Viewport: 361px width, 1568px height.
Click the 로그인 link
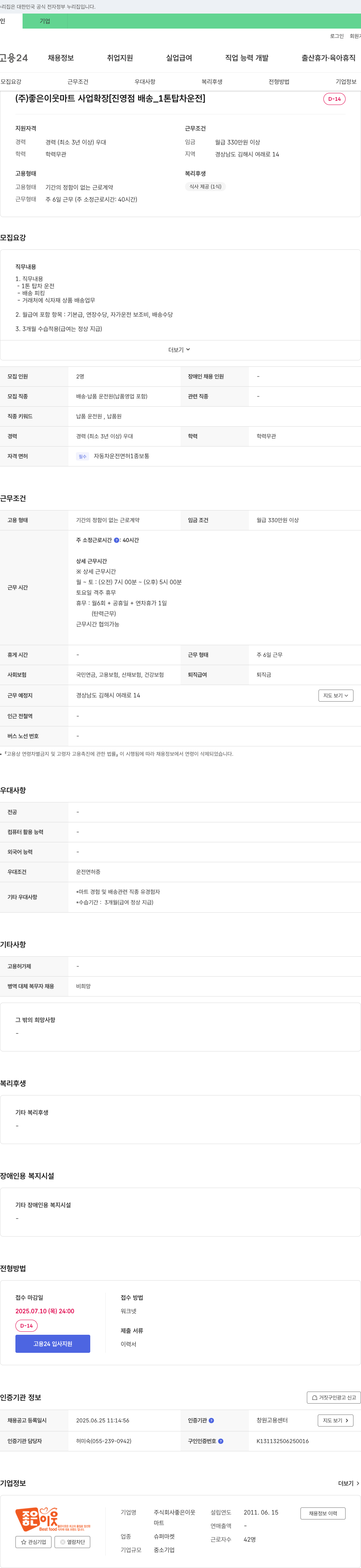(337, 36)
